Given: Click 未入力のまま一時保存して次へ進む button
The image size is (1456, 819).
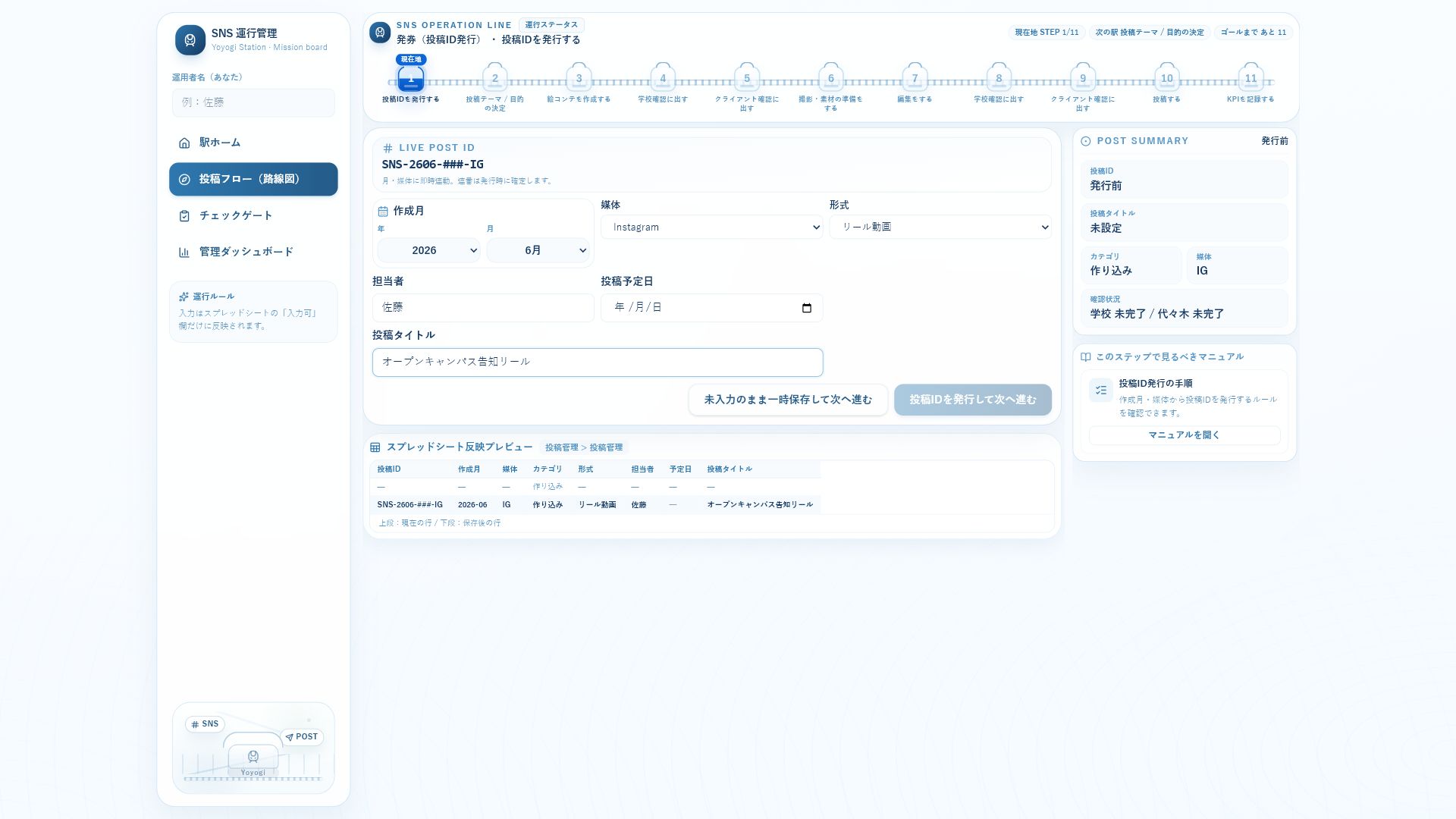Looking at the screenshot, I should click(788, 400).
